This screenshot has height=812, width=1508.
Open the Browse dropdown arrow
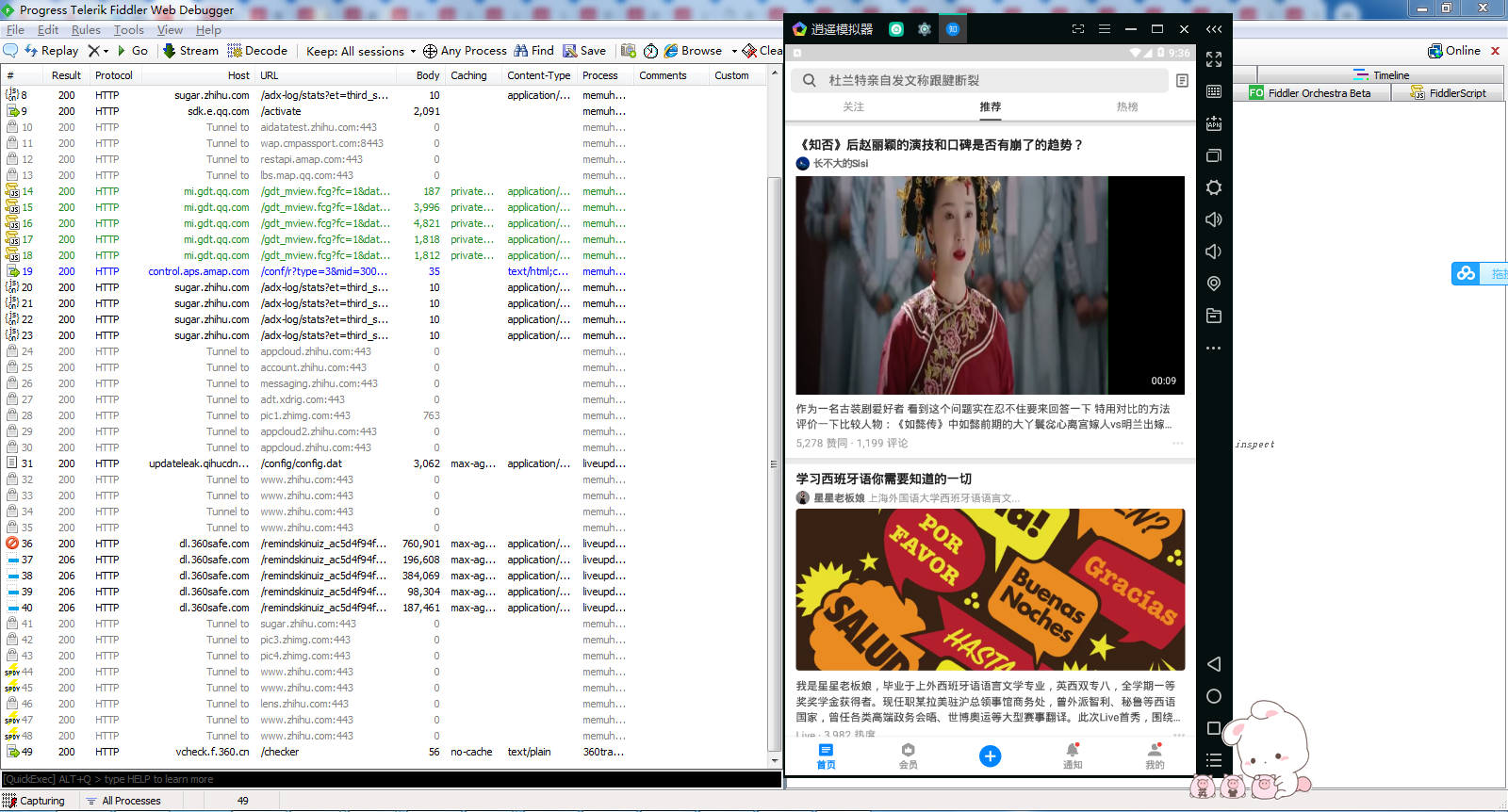coord(734,51)
